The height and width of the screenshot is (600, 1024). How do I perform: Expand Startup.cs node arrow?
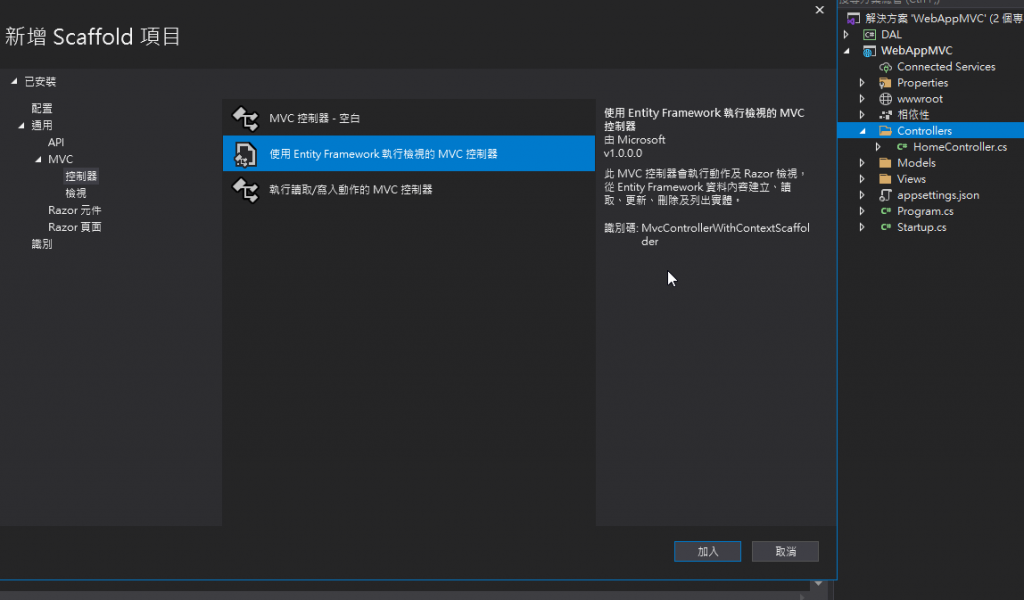click(x=862, y=227)
